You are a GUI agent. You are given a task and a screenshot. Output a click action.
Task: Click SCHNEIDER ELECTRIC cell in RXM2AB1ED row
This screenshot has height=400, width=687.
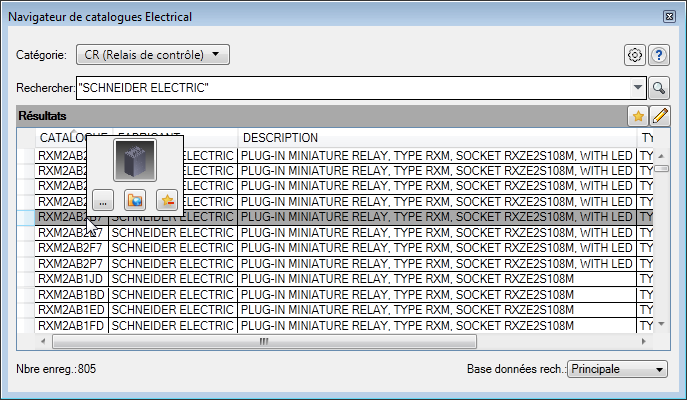pyautogui.click(x=173, y=310)
